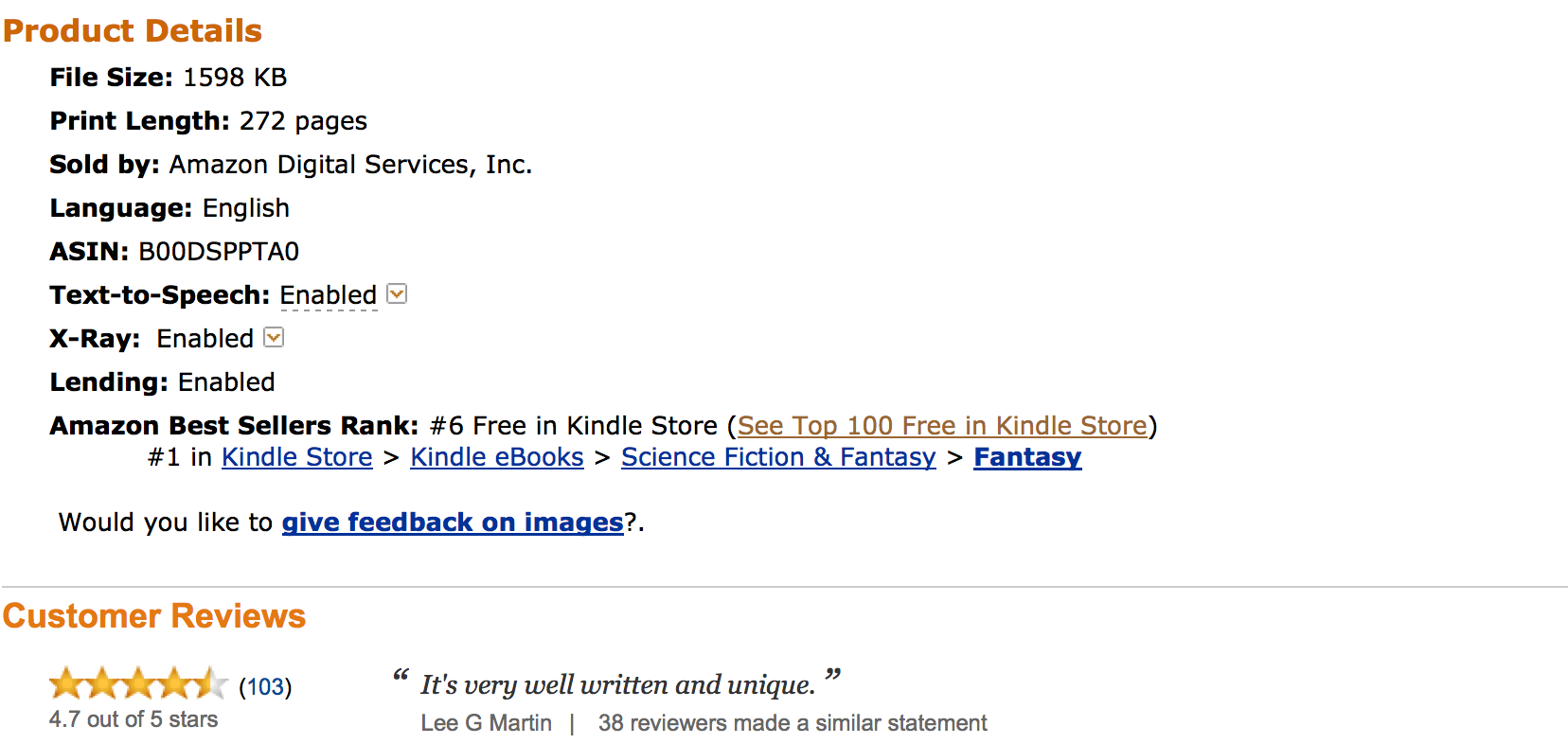
Task: Go to the Kindle eBooks category
Action: click(x=496, y=457)
